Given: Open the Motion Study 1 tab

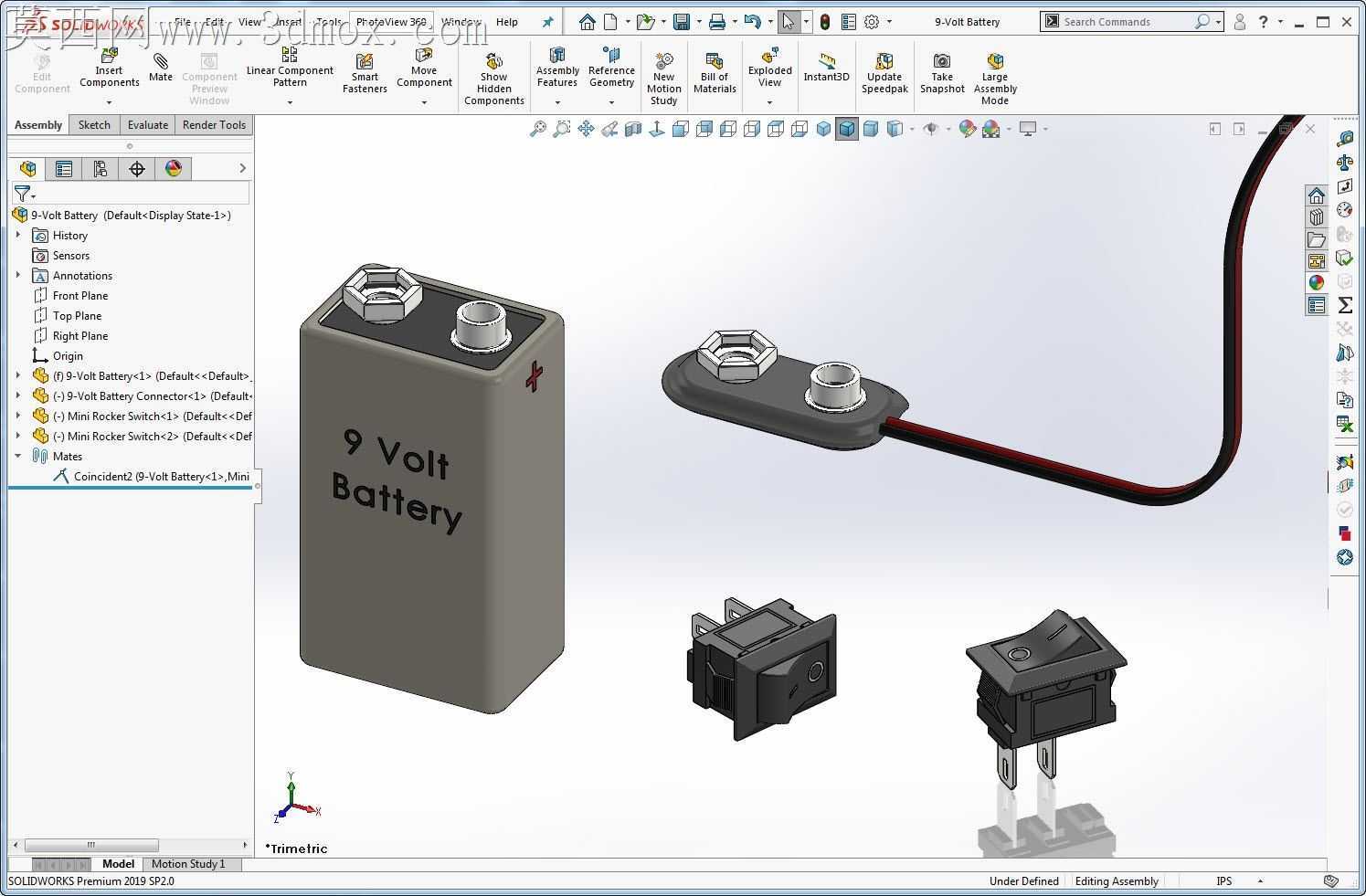Looking at the screenshot, I should coord(188,864).
